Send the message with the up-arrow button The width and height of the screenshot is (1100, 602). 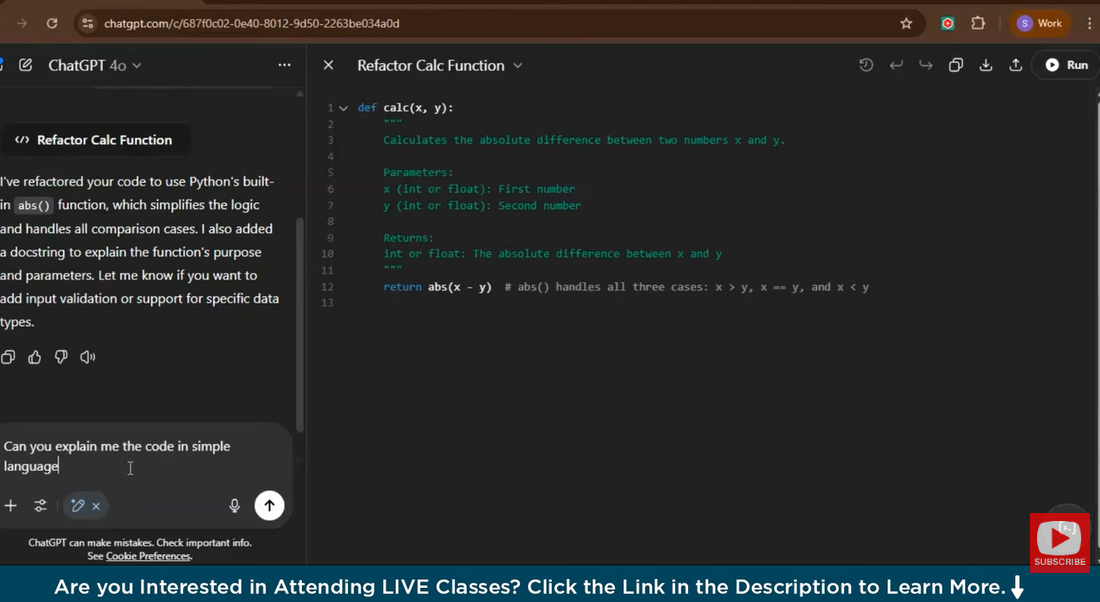tap(269, 506)
